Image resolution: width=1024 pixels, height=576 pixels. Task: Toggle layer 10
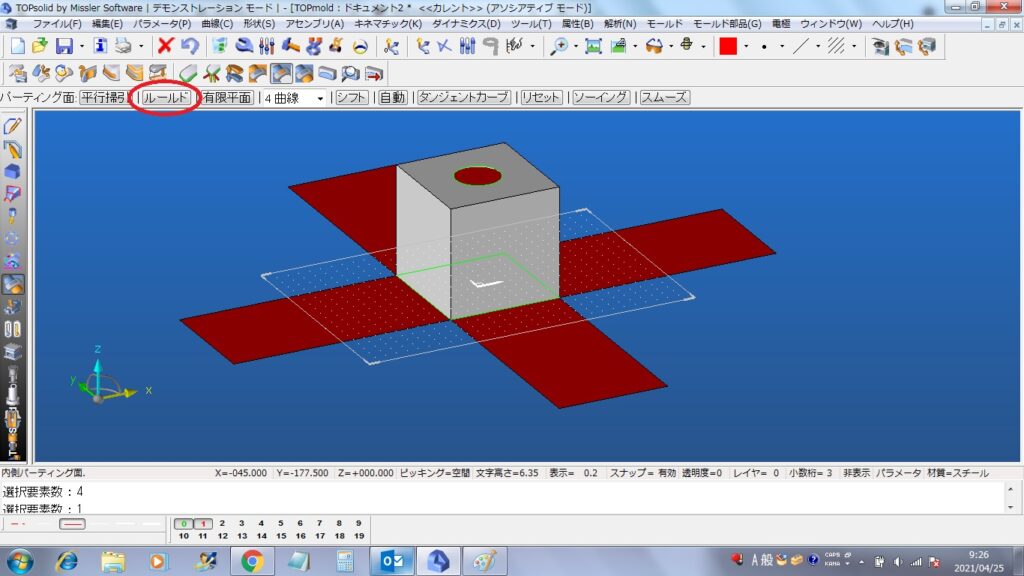[184, 536]
